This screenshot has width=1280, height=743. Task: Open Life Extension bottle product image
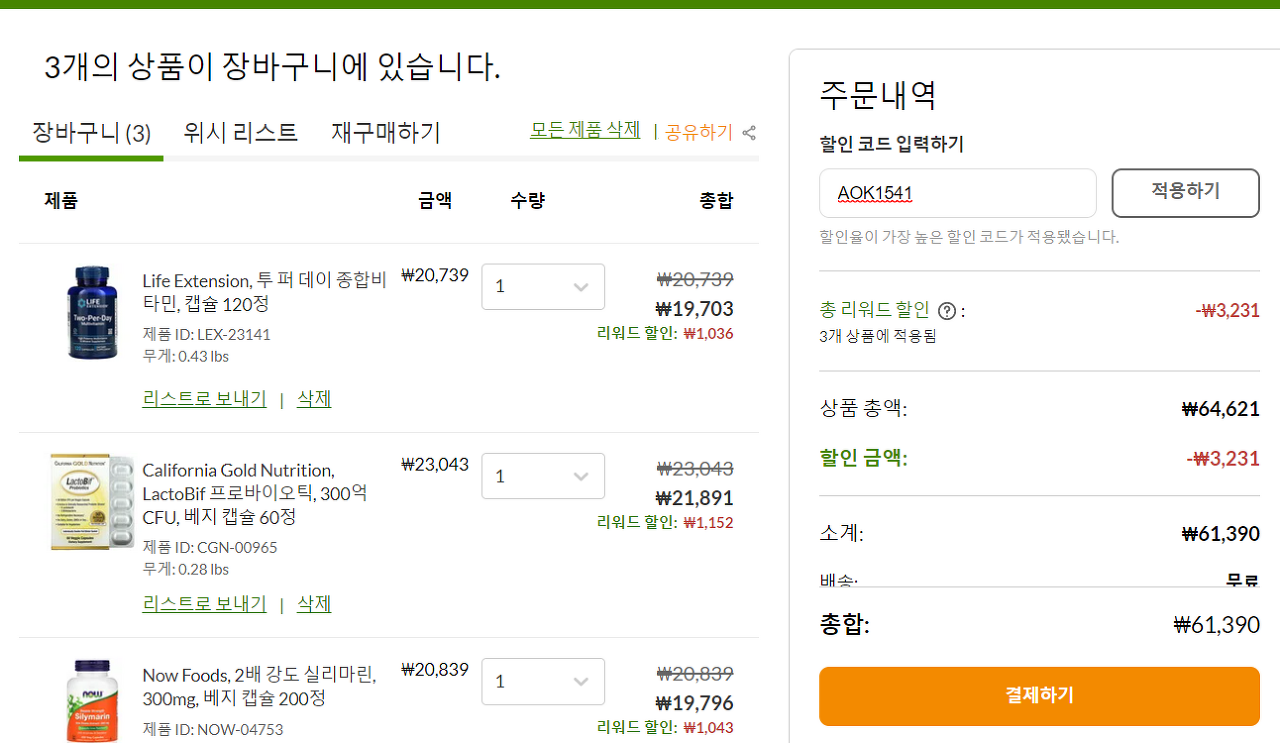pos(92,311)
